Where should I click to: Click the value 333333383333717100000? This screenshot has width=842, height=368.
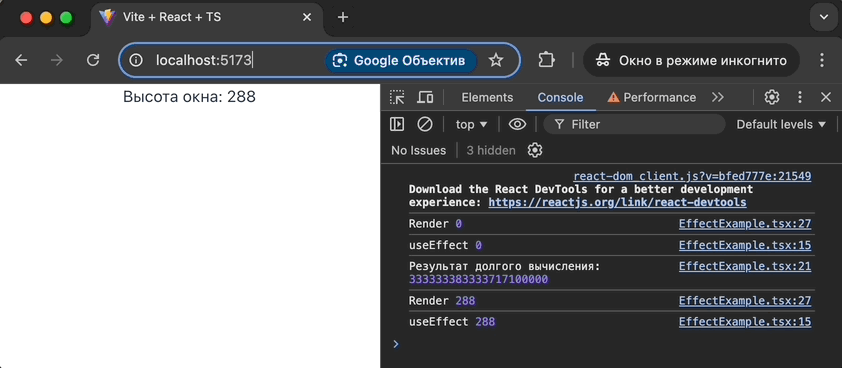click(478, 280)
